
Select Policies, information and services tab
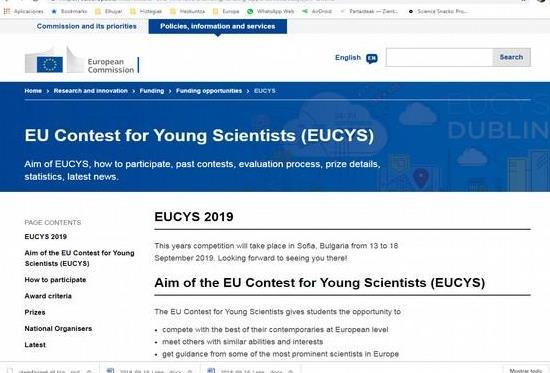217,26
